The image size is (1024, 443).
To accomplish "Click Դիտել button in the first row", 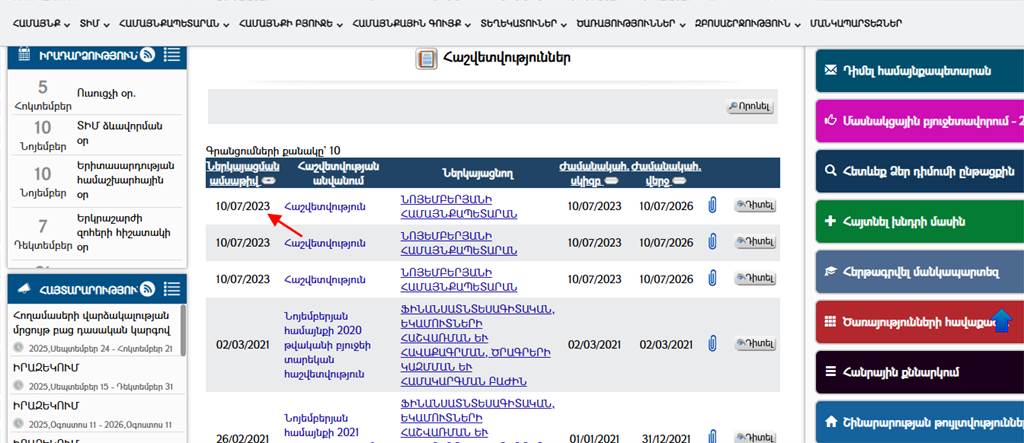I will click(755, 206).
